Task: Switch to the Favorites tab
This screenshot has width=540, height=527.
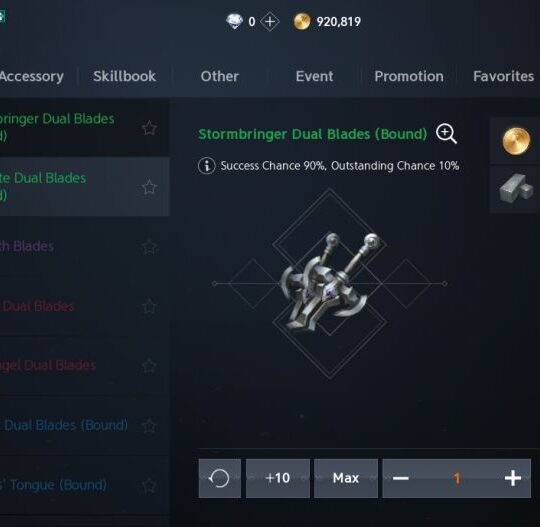Action: [x=503, y=76]
